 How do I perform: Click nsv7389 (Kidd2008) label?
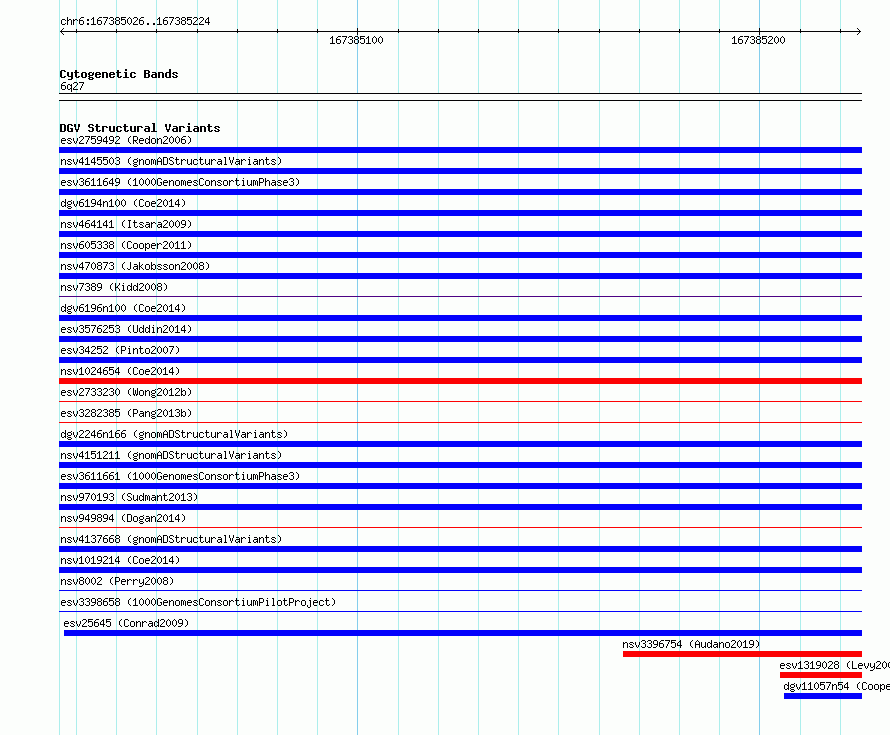pos(114,287)
